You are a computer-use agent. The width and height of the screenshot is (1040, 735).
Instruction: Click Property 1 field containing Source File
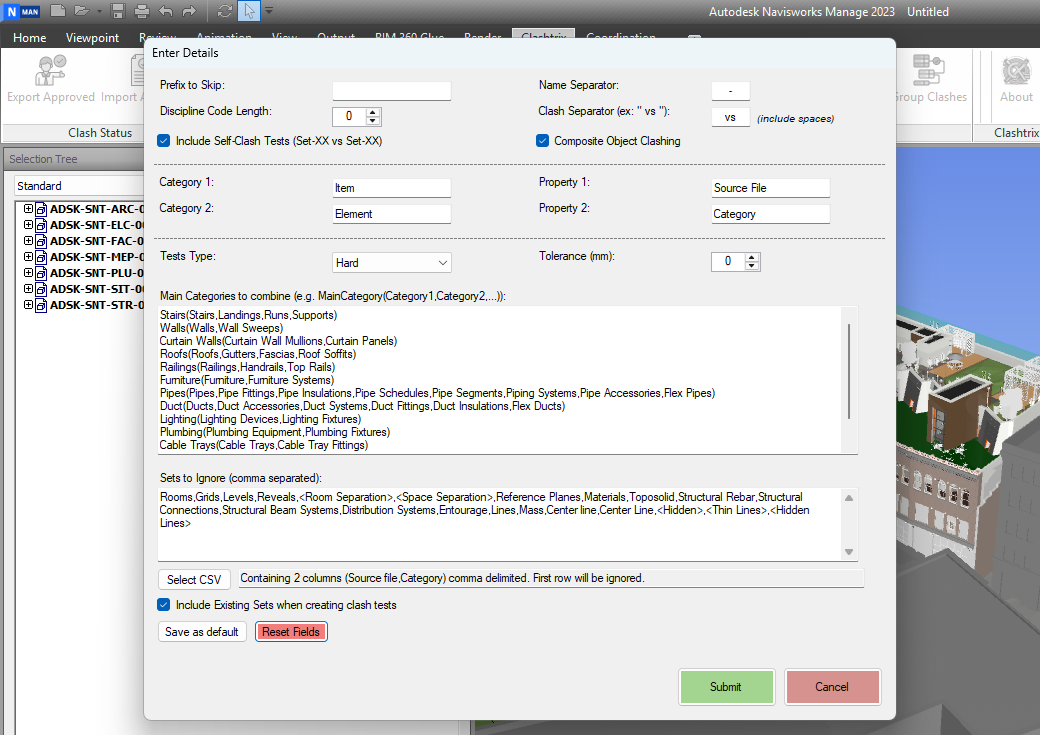click(x=770, y=188)
